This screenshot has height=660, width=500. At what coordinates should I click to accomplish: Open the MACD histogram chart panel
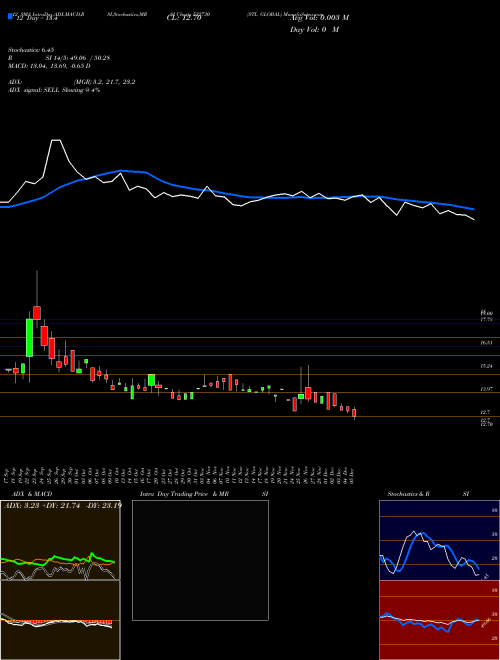click(x=60, y=620)
